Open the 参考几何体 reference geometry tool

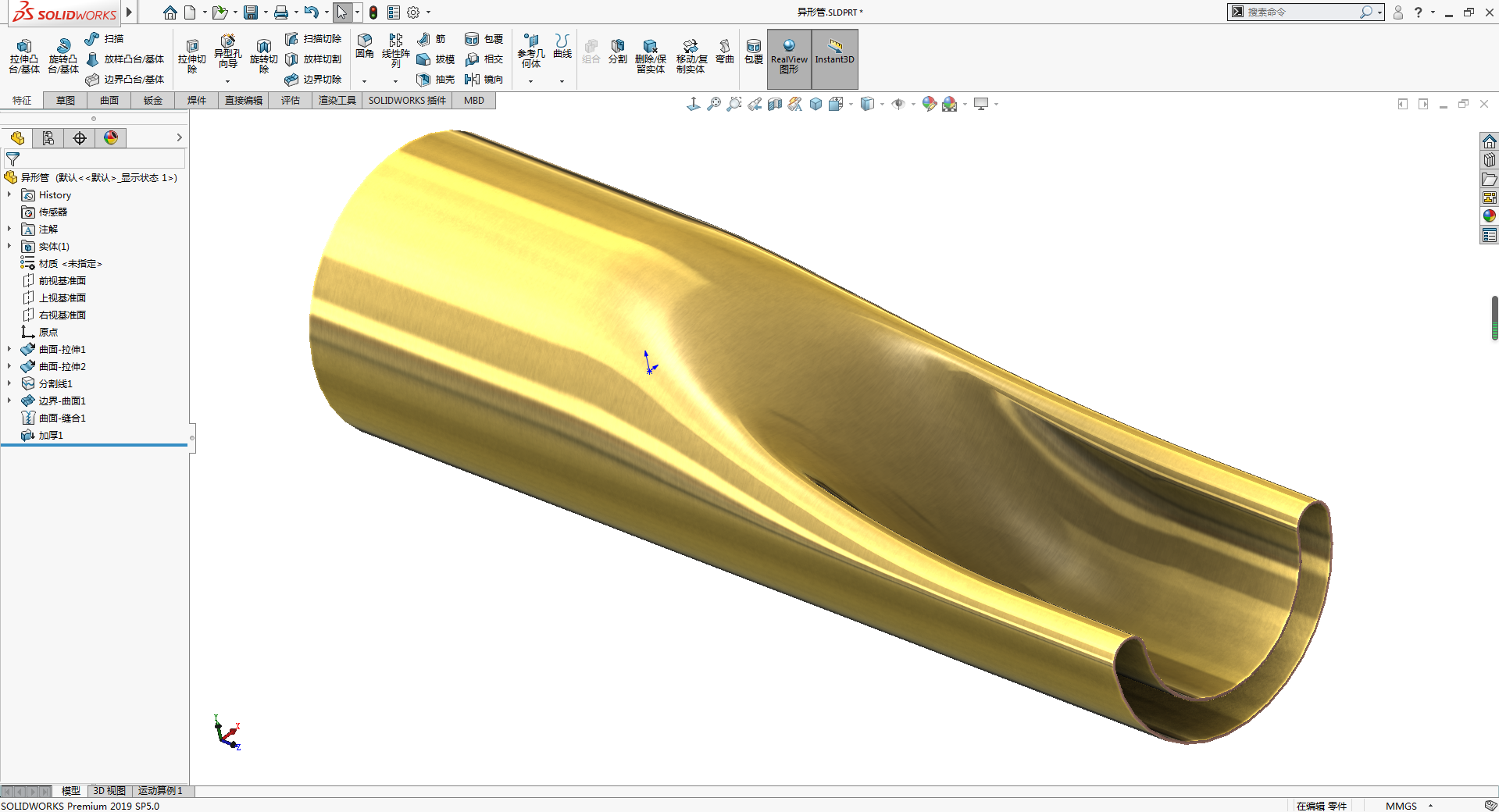pyautogui.click(x=531, y=51)
